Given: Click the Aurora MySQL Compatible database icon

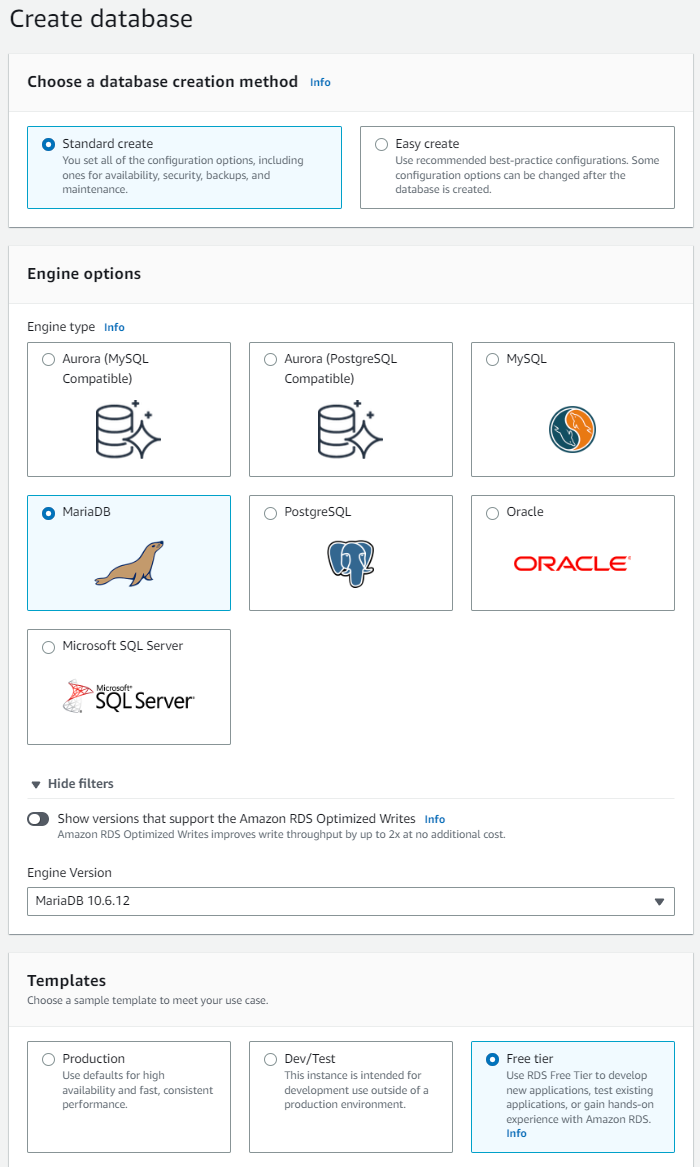Looking at the screenshot, I should pyautogui.click(x=128, y=431).
